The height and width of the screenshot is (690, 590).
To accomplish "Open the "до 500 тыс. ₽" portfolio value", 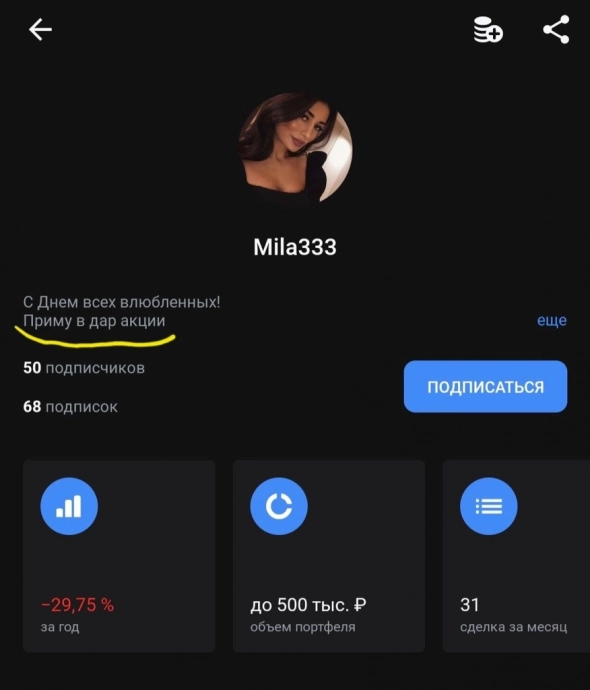I will tap(308, 605).
